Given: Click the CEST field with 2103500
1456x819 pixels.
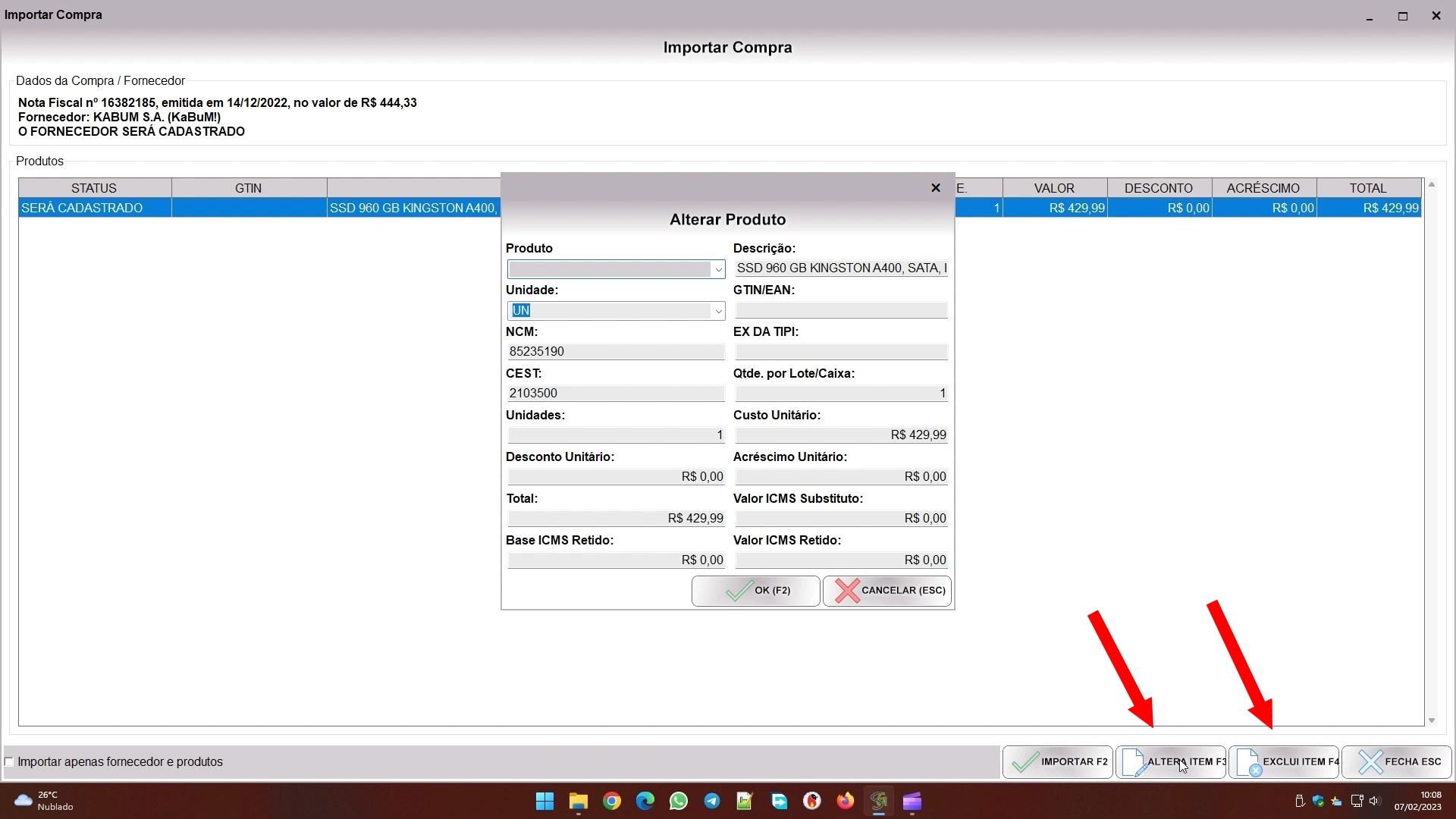Looking at the screenshot, I should coord(616,394).
